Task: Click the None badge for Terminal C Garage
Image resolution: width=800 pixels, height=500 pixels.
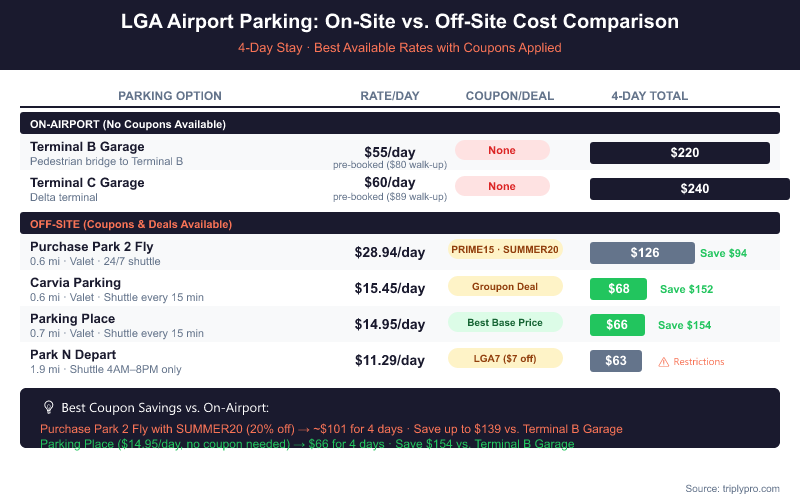Action: 502,186
